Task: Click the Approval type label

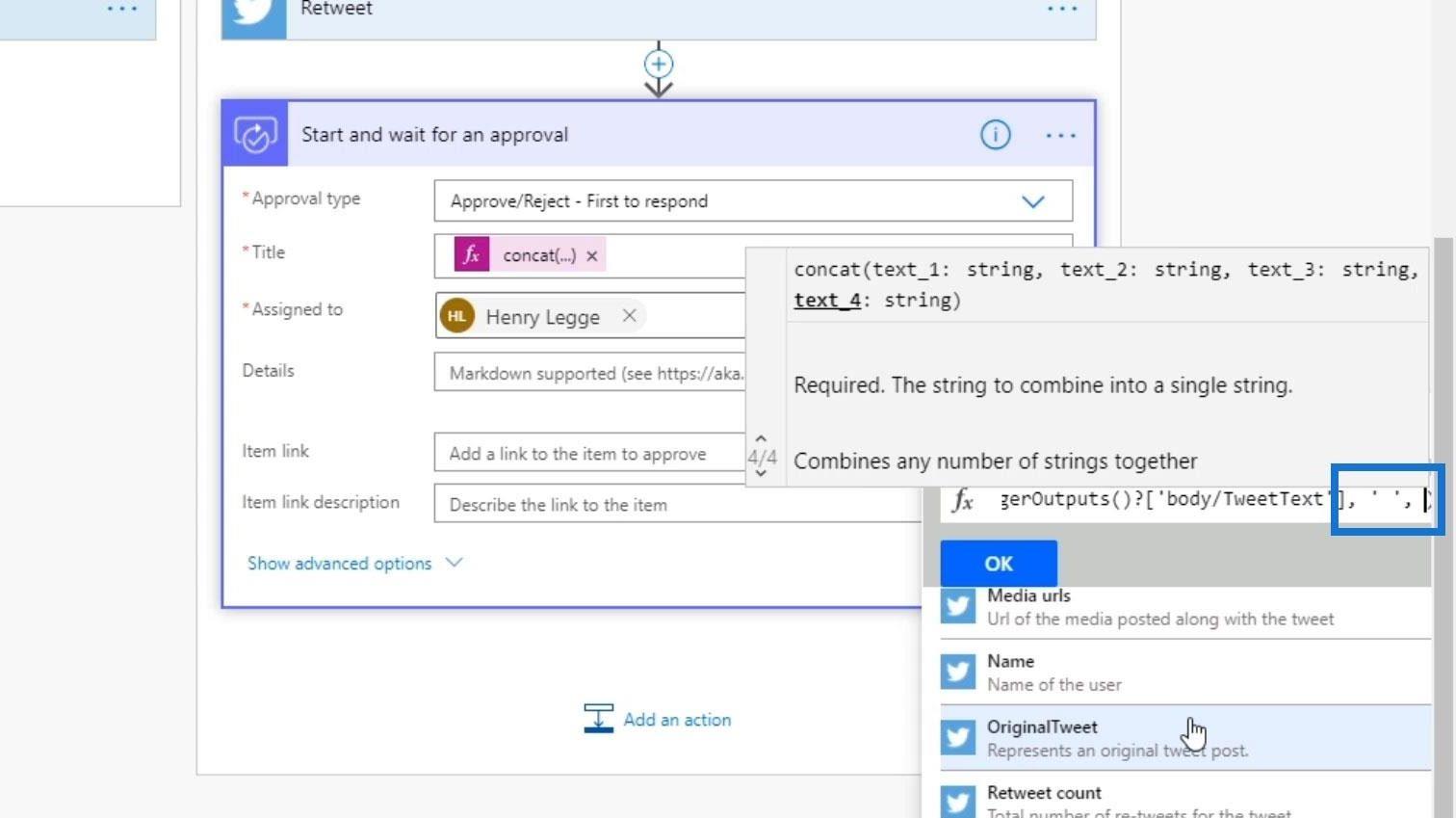Action: point(305,198)
